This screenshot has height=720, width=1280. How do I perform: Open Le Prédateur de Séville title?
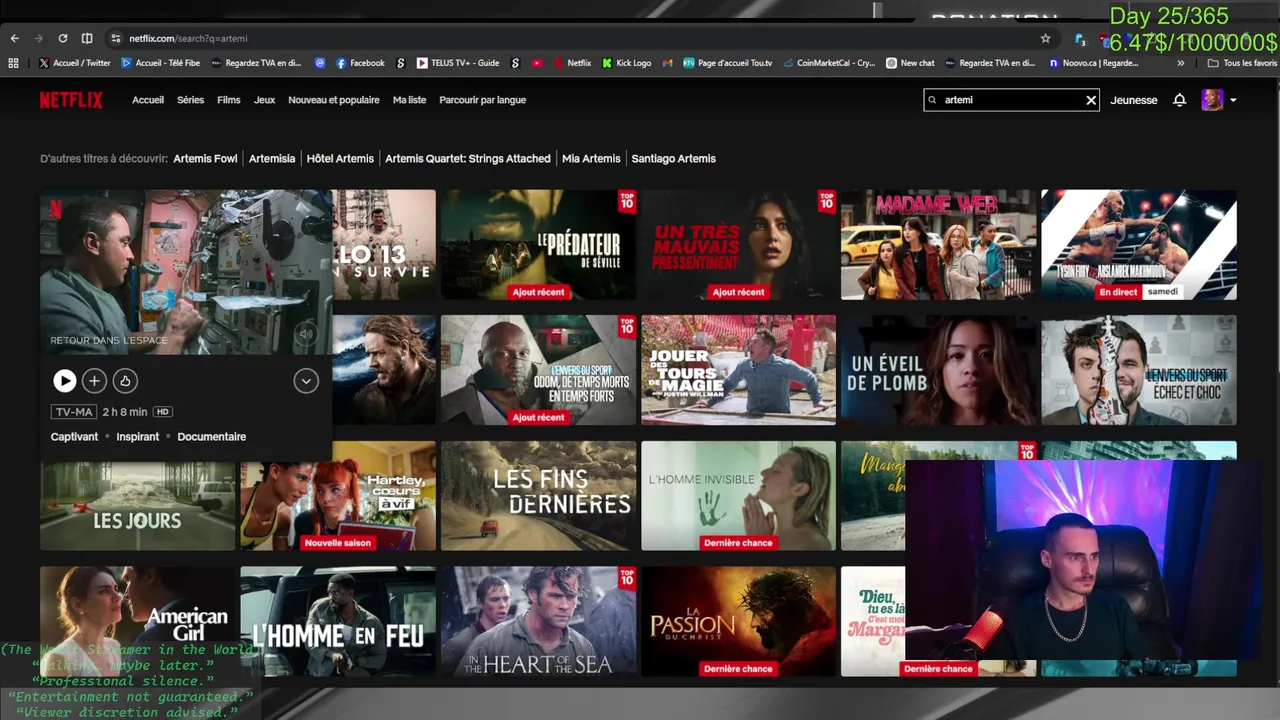pyautogui.click(x=538, y=245)
